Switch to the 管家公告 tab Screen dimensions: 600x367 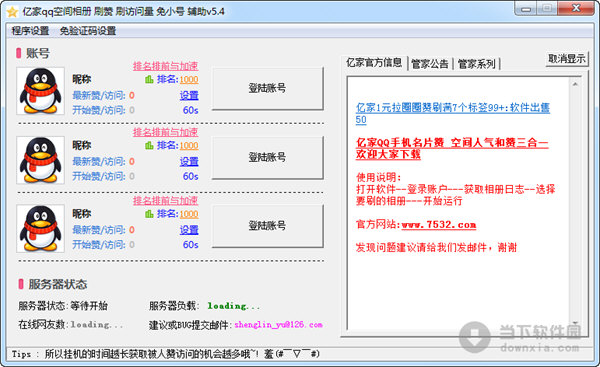(430, 64)
